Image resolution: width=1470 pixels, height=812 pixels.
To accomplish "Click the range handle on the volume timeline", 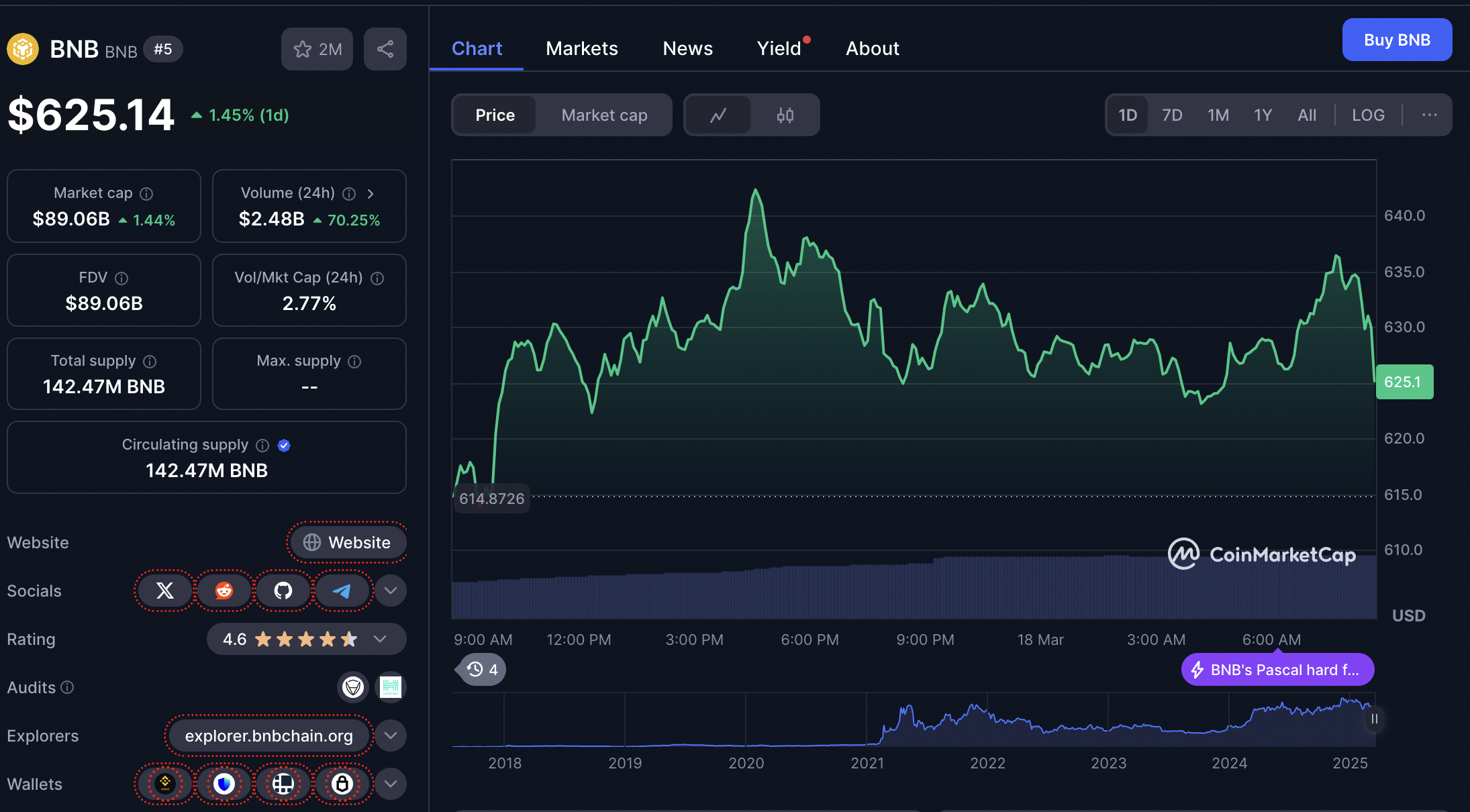I will pyautogui.click(x=1374, y=719).
